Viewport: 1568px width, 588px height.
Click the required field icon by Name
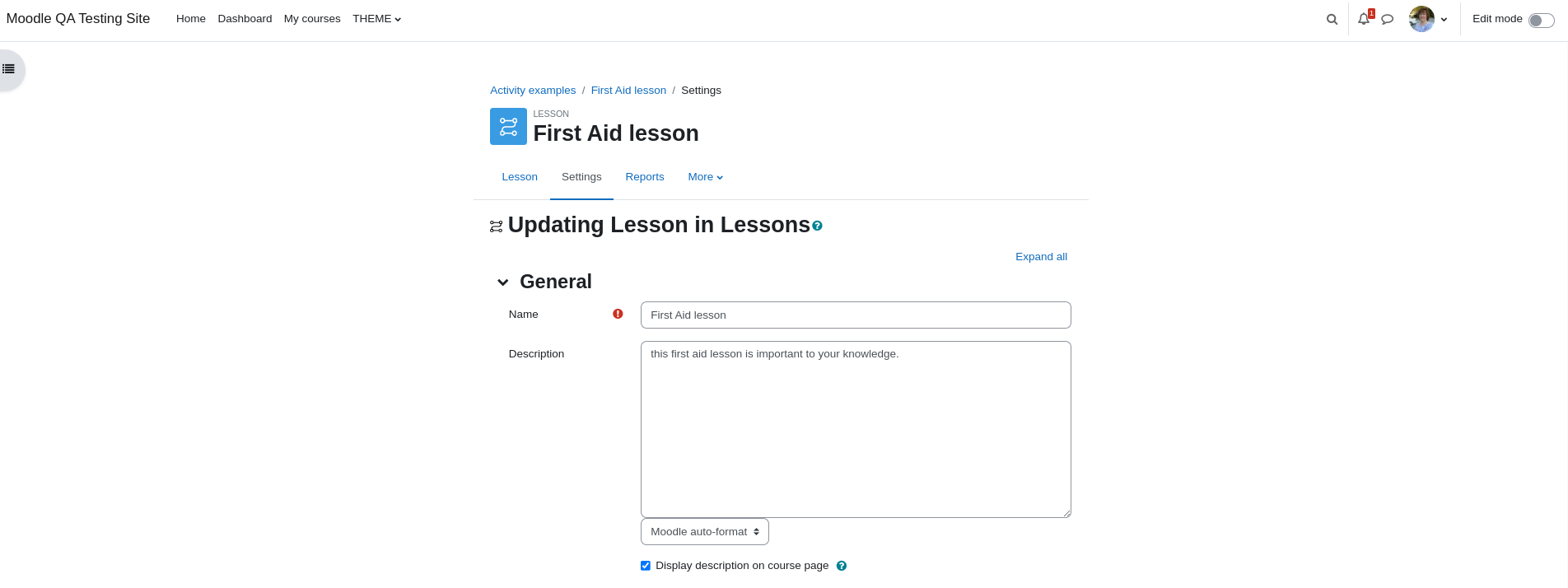click(618, 314)
